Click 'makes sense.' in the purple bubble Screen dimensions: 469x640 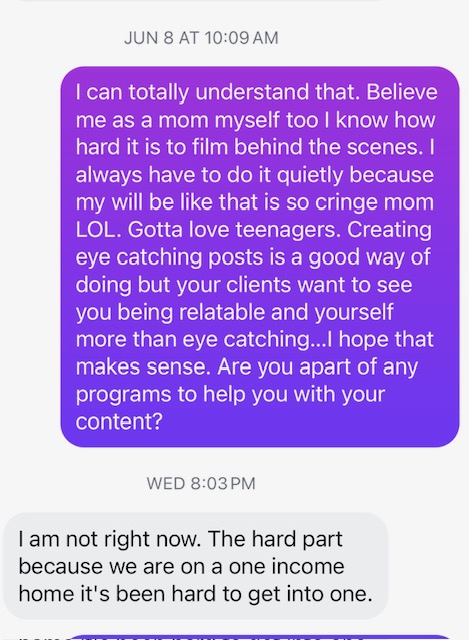click(143, 367)
